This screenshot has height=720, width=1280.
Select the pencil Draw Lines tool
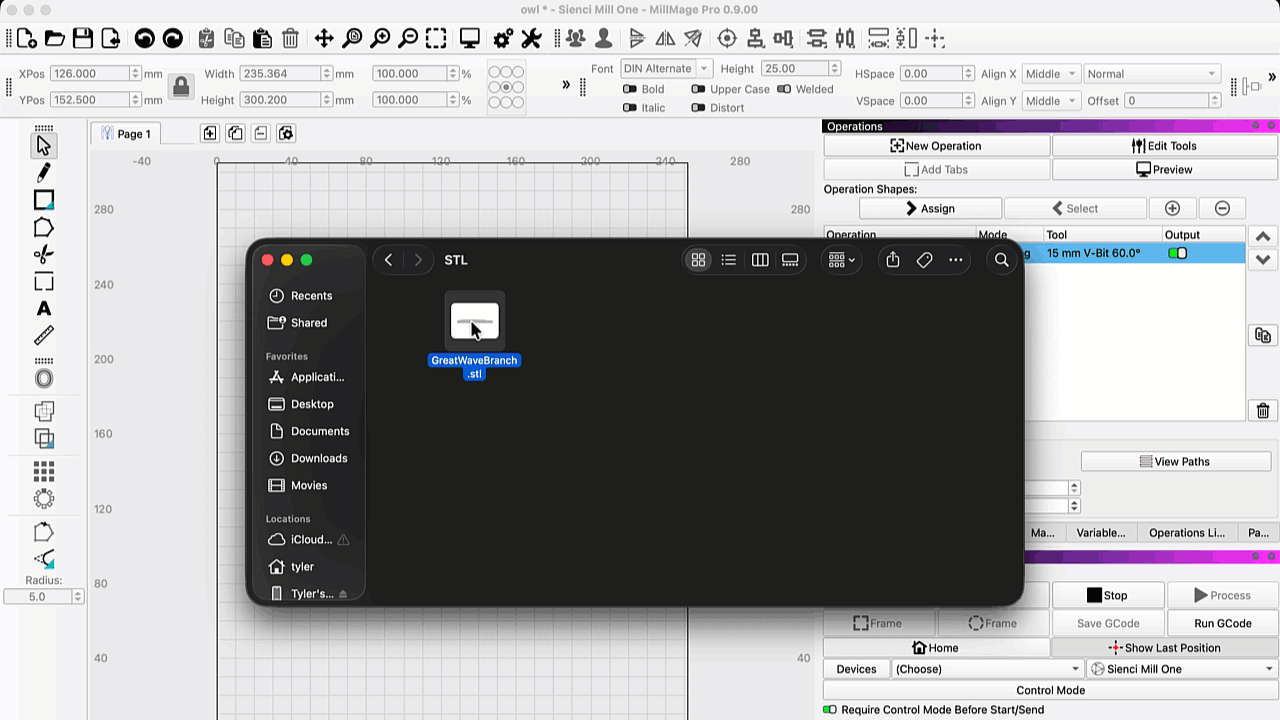tap(44, 174)
